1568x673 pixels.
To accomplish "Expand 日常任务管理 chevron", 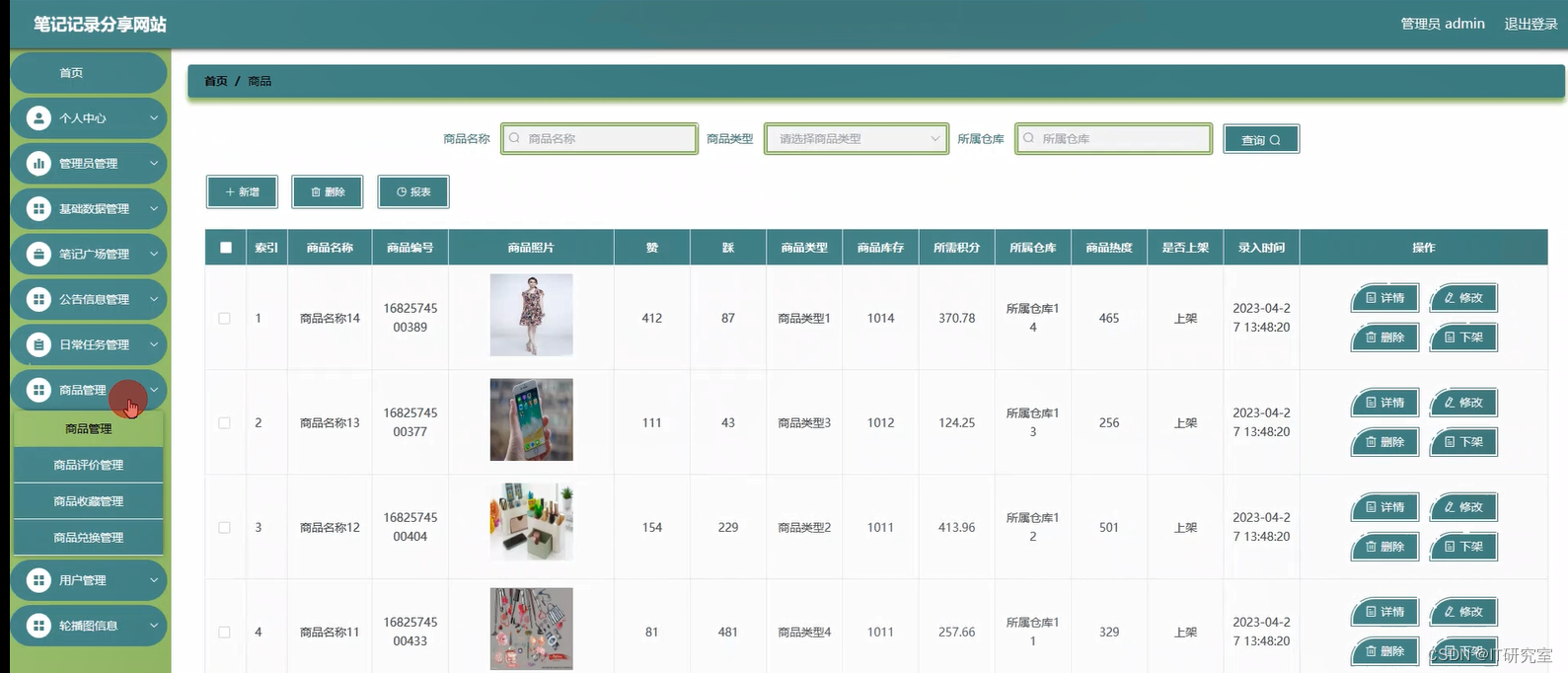I will coord(154,344).
